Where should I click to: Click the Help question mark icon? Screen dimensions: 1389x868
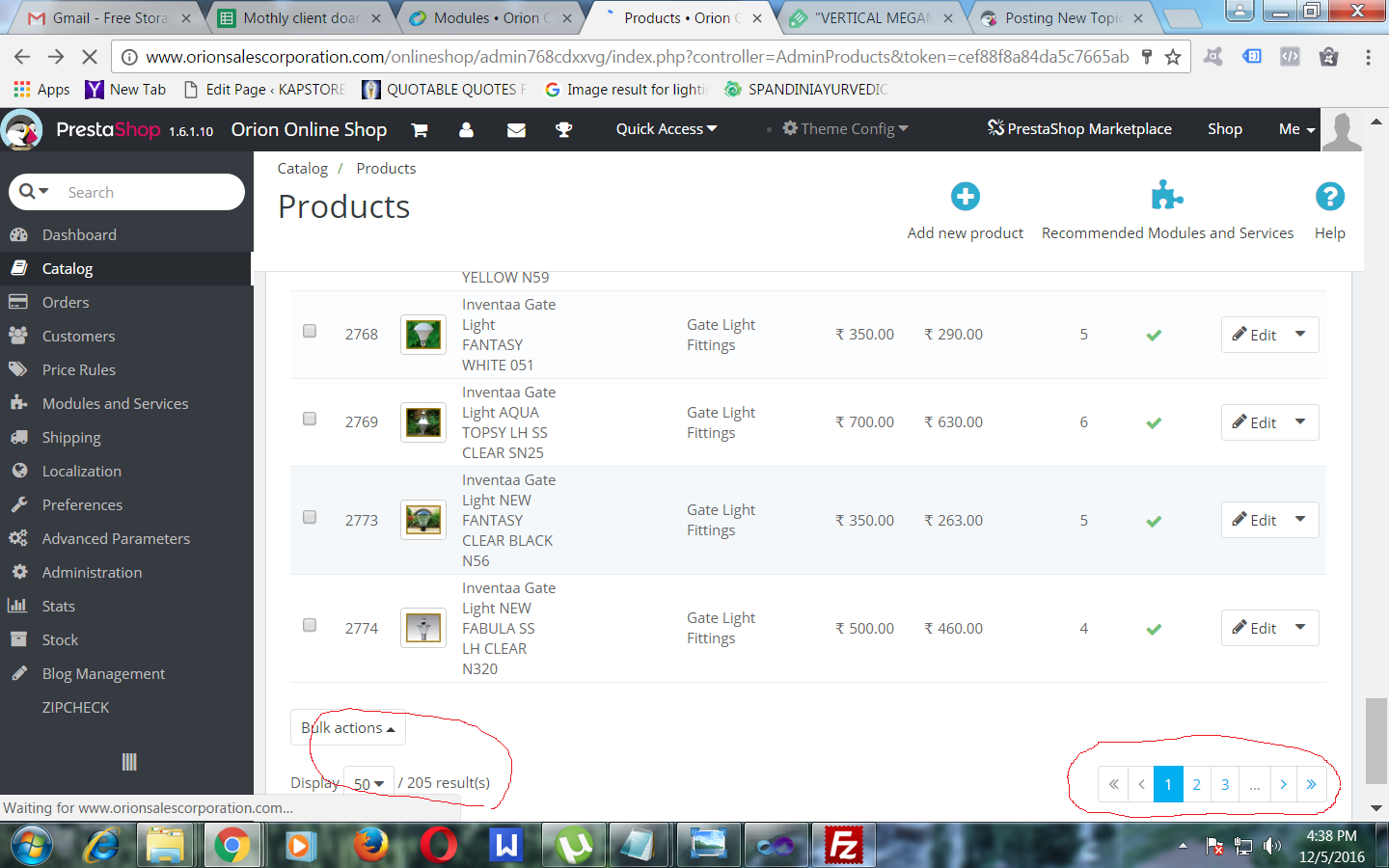tap(1330, 197)
